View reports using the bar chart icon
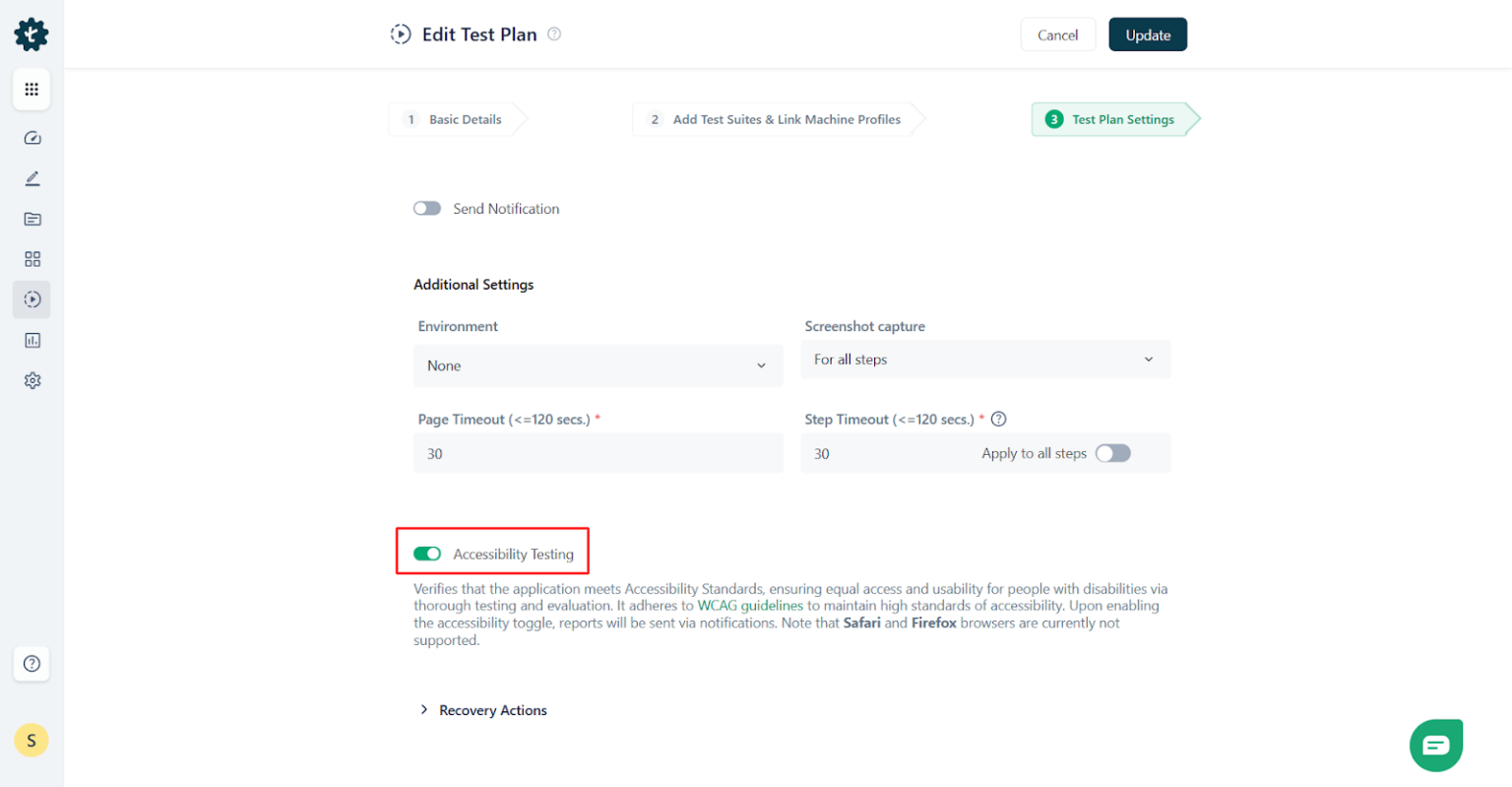The height and width of the screenshot is (787, 1512). coord(31,340)
